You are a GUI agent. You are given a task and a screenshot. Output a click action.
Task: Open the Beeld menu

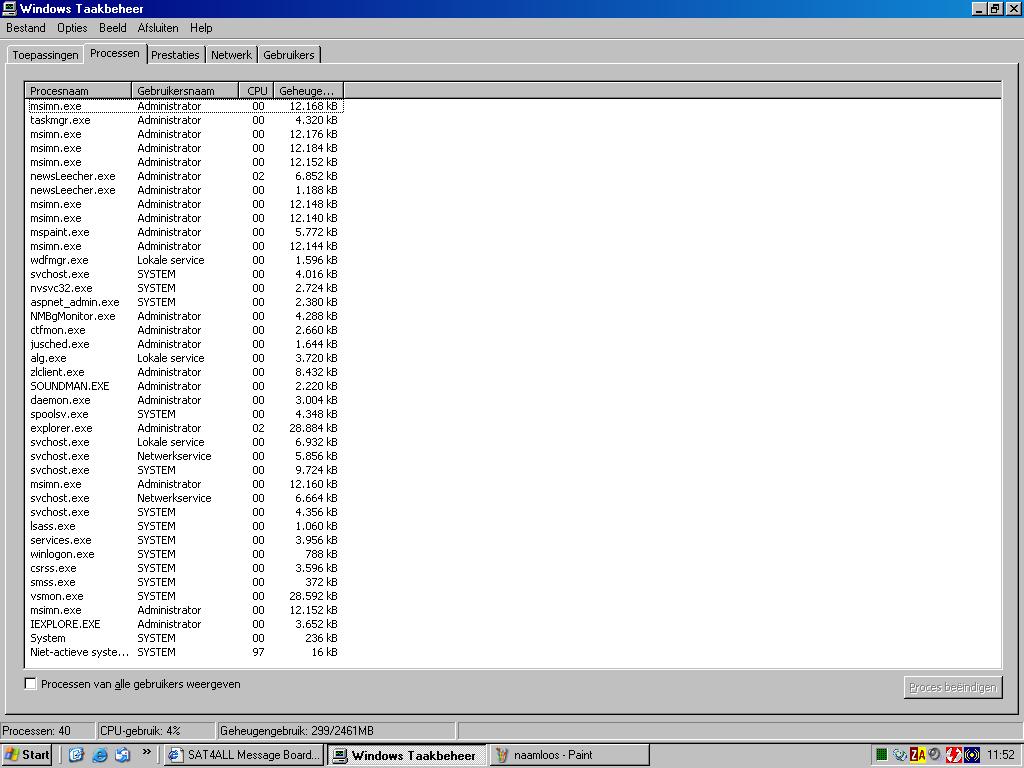(x=113, y=28)
